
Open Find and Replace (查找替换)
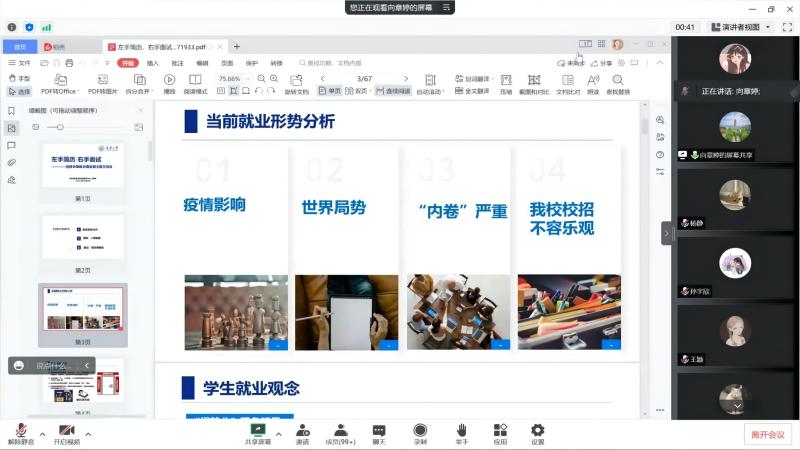(618, 84)
